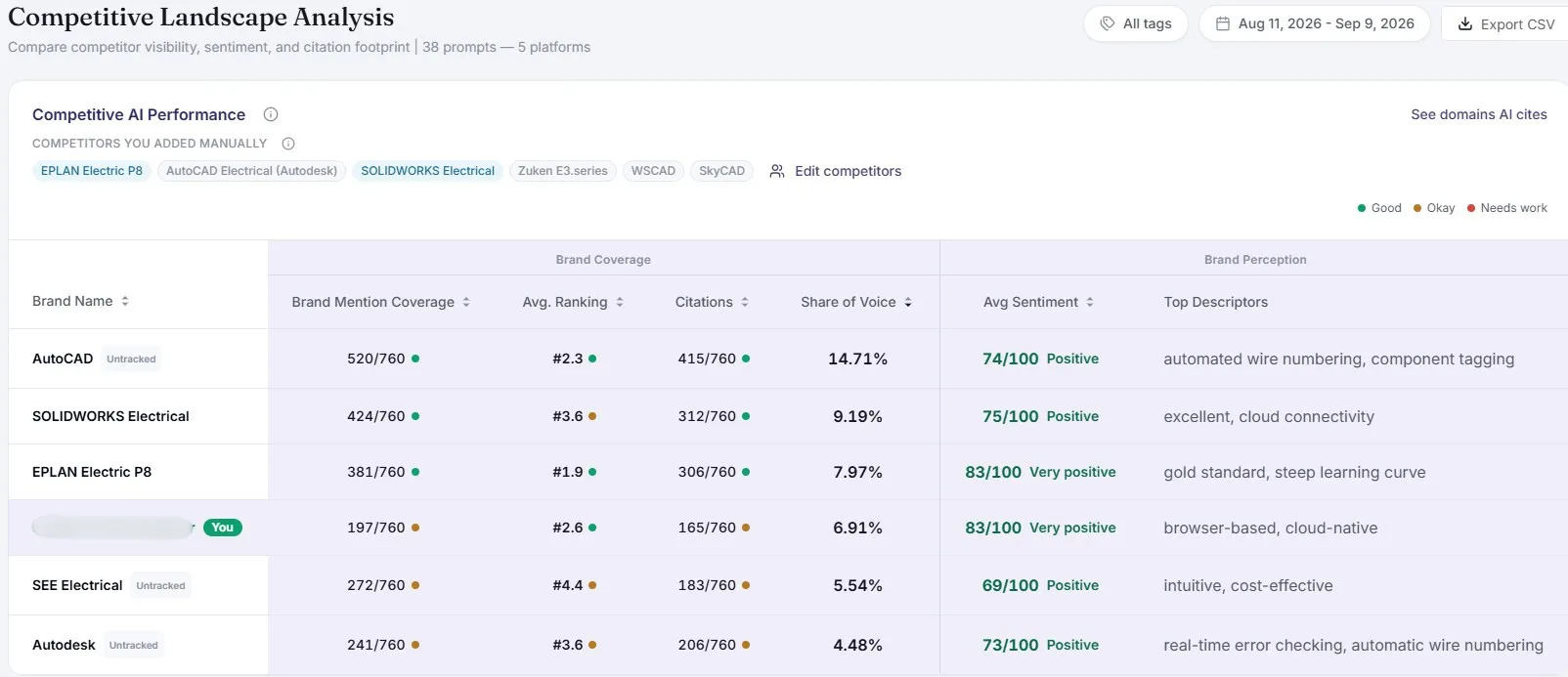
Task: Click the 69/100 Positive sentiment score
Action: coord(1040,585)
